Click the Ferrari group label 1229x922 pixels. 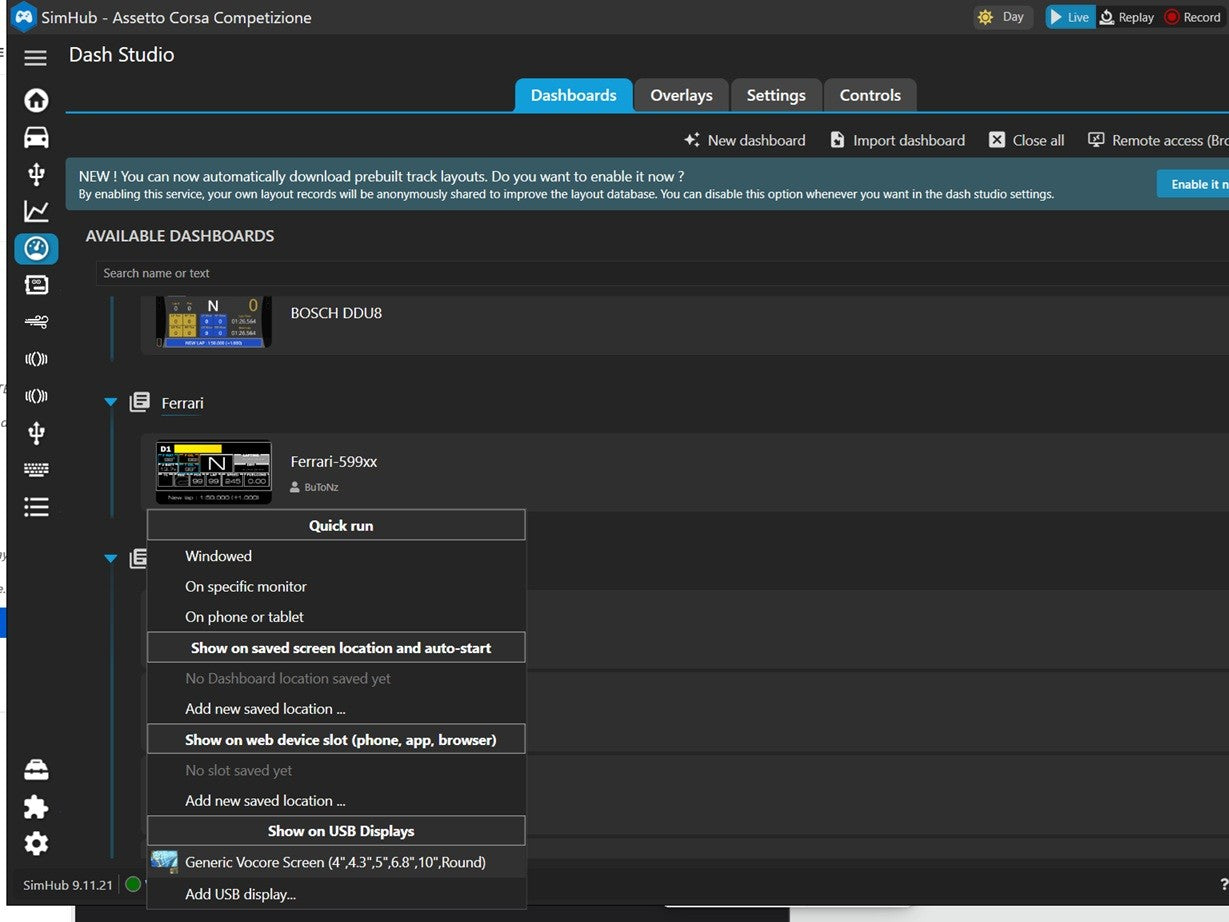pyautogui.click(x=182, y=403)
